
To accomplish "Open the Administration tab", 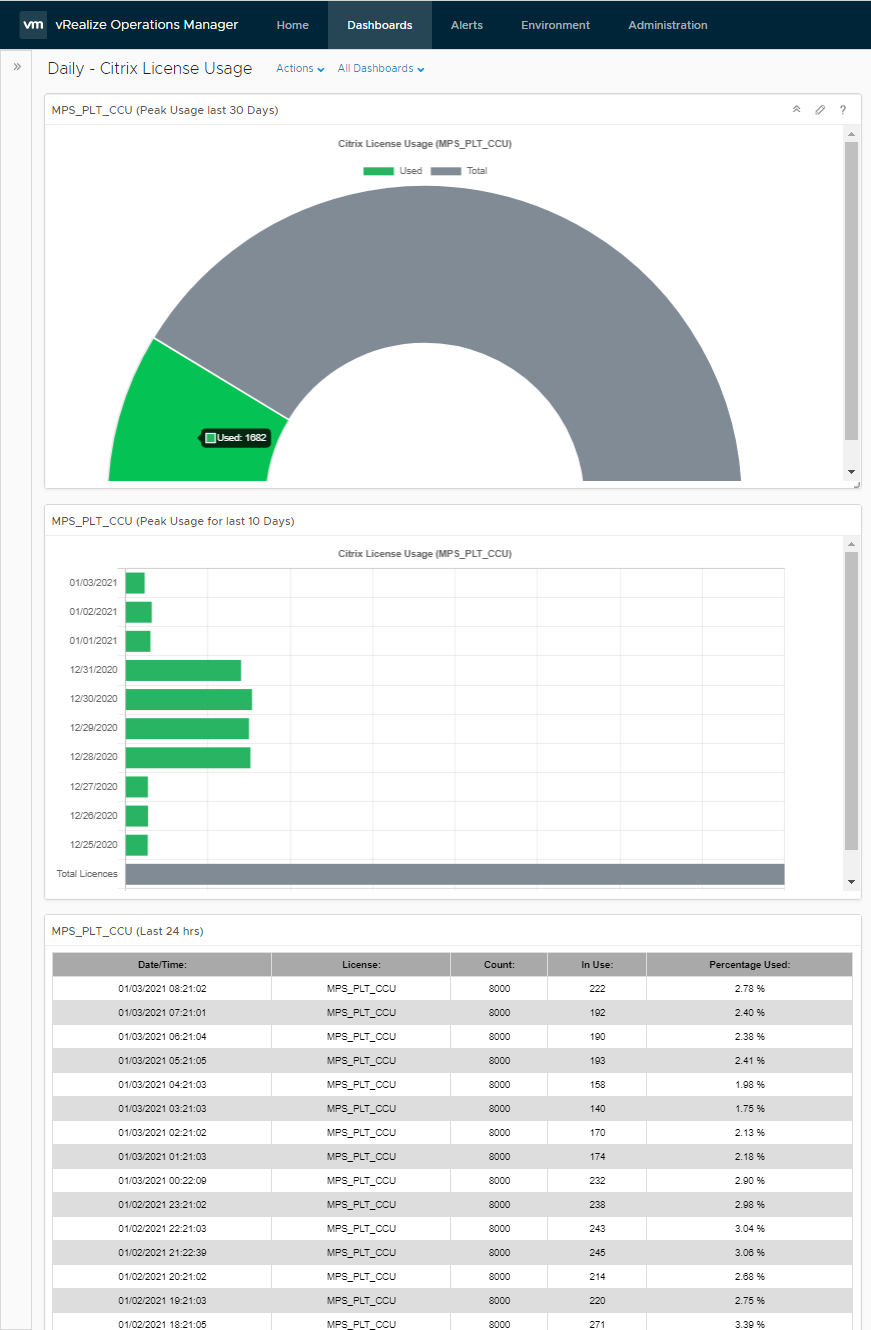I will coord(668,25).
